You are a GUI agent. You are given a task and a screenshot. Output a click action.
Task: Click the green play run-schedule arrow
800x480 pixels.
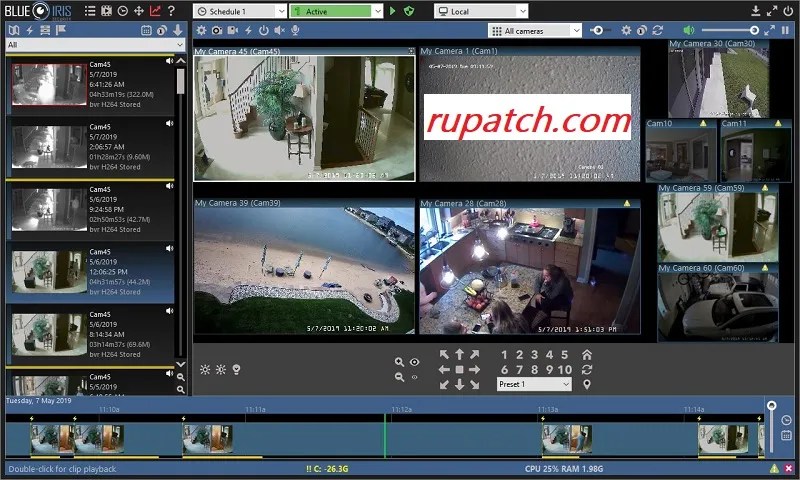point(392,11)
